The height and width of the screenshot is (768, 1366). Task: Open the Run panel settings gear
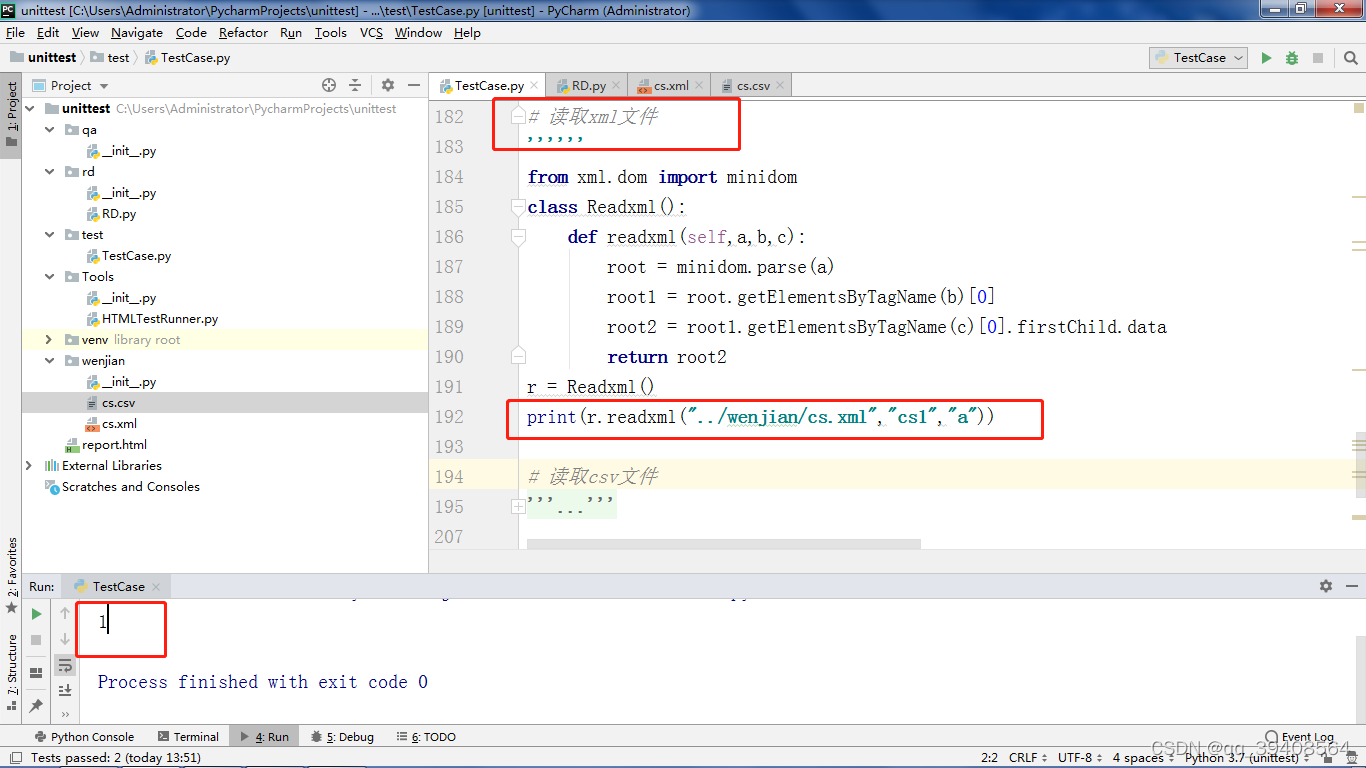tap(1326, 586)
